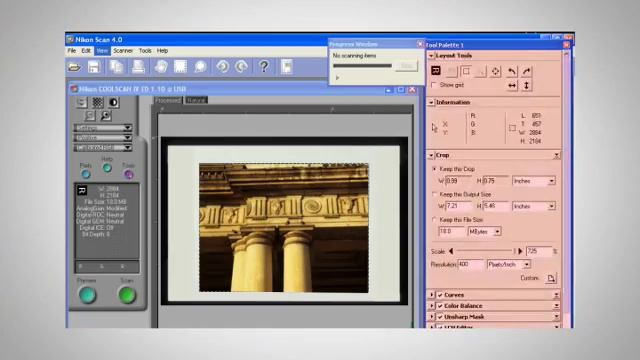This screenshot has height=360, width=640.
Task: Flip image horizontally in Layout Tools
Action: coord(512,85)
